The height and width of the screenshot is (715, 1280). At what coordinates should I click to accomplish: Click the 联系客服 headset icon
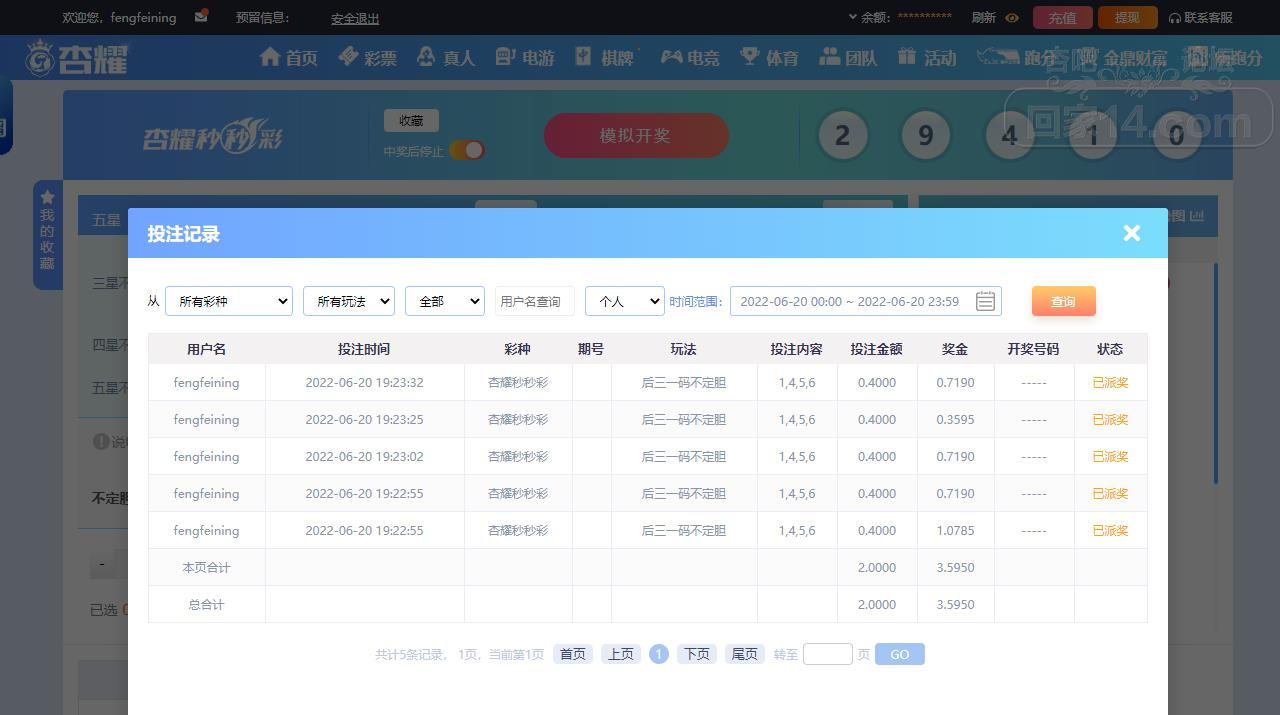click(x=1175, y=18)
